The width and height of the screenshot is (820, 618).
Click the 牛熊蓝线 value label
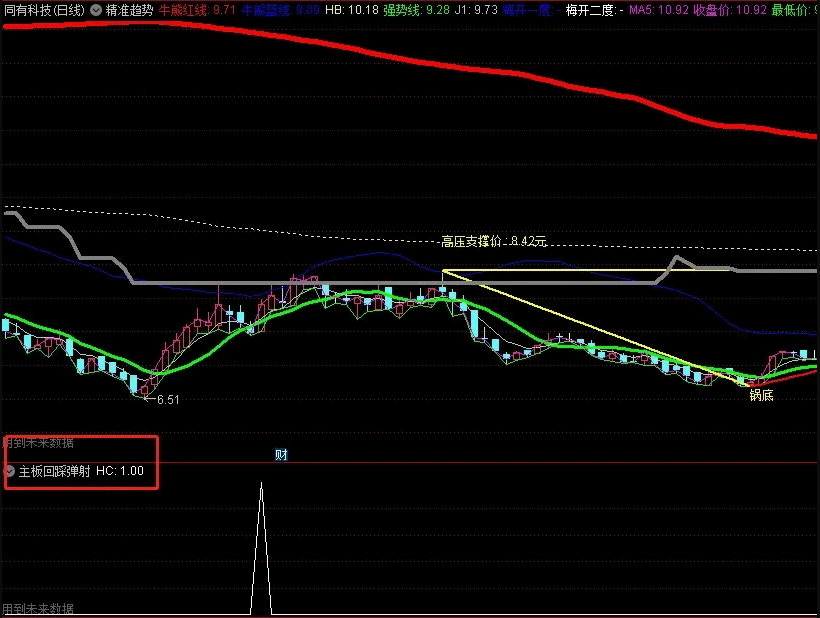pos(280,10)
